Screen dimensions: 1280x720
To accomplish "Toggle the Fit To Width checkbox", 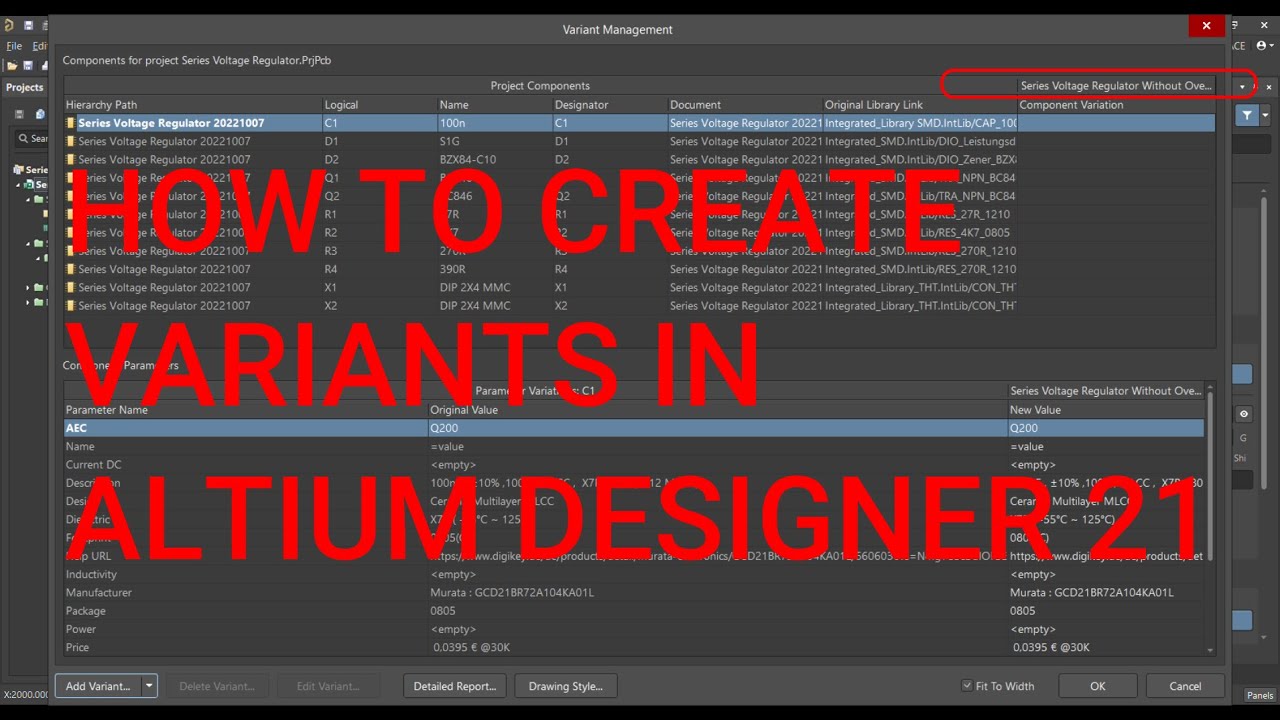I will pyautogui.click(x=966, y=686).
